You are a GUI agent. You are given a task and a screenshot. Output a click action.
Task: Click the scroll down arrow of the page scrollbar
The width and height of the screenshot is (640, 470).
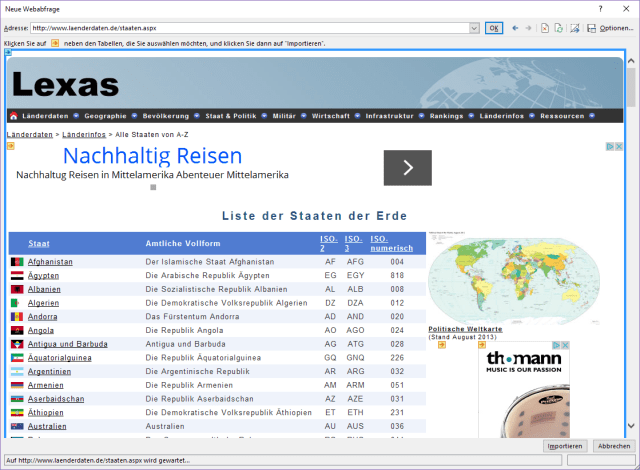tap(631, 426)
